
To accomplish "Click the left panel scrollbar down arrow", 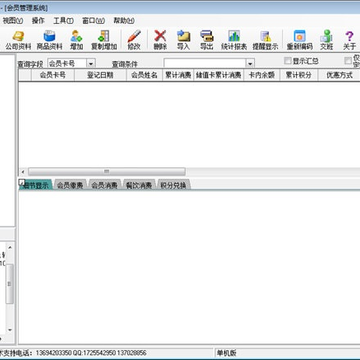I will (x=10, y=330).
